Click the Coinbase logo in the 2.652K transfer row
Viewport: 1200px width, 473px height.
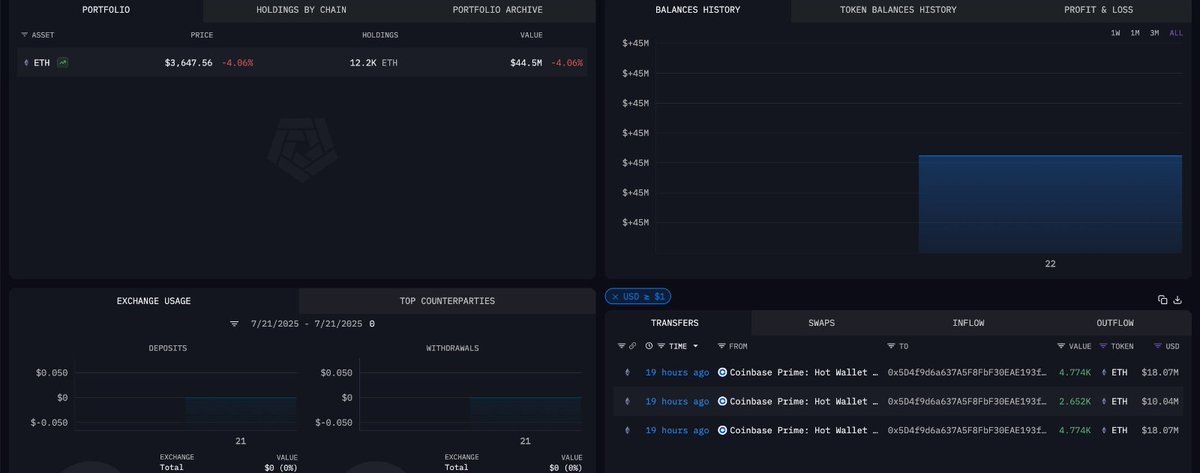pyautogui.click(x=722, y=401)
